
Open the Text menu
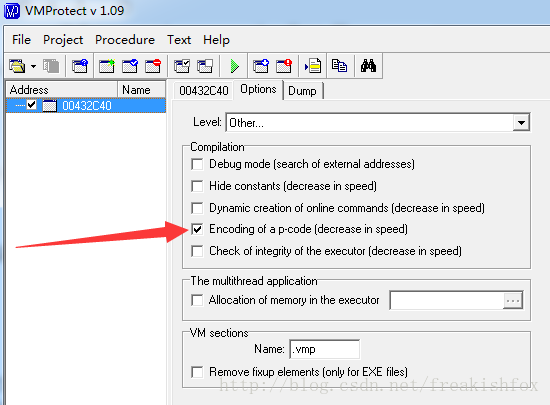point(179,40)
